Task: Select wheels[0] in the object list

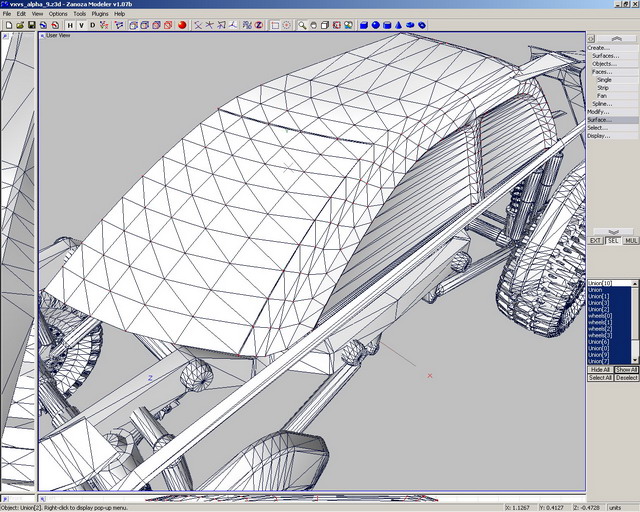Action: (600, 316)
